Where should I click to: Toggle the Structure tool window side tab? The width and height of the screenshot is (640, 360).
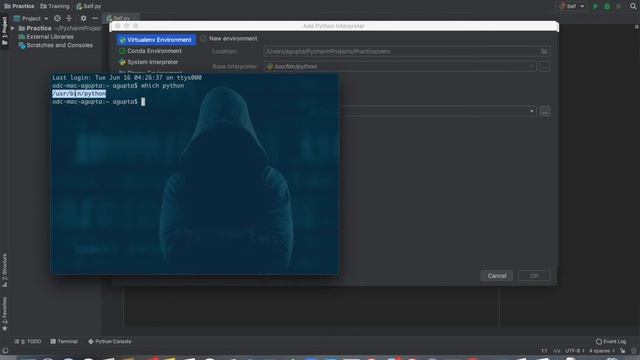tap(4, 270)
